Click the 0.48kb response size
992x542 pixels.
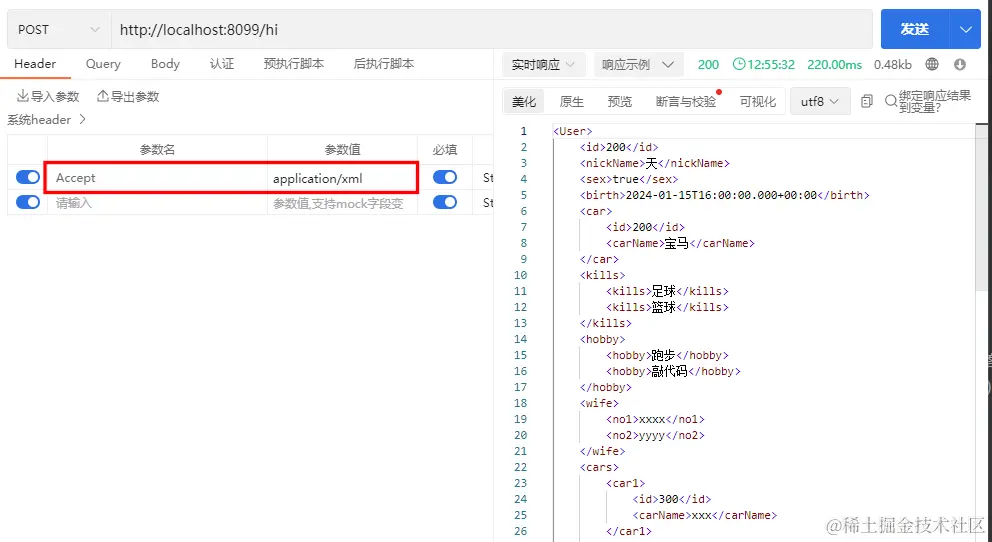[893, 65]
